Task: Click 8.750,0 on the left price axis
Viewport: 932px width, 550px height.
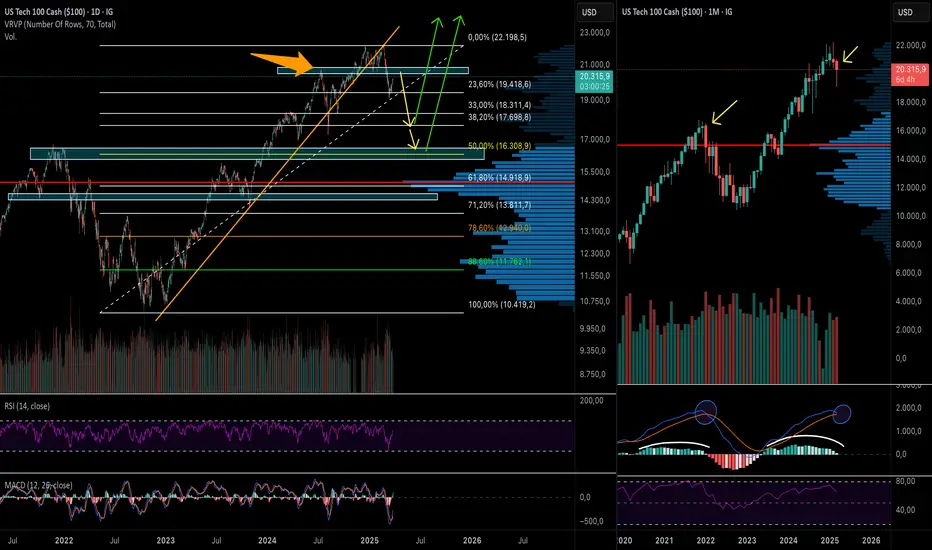Action: [x=593, y=374]
